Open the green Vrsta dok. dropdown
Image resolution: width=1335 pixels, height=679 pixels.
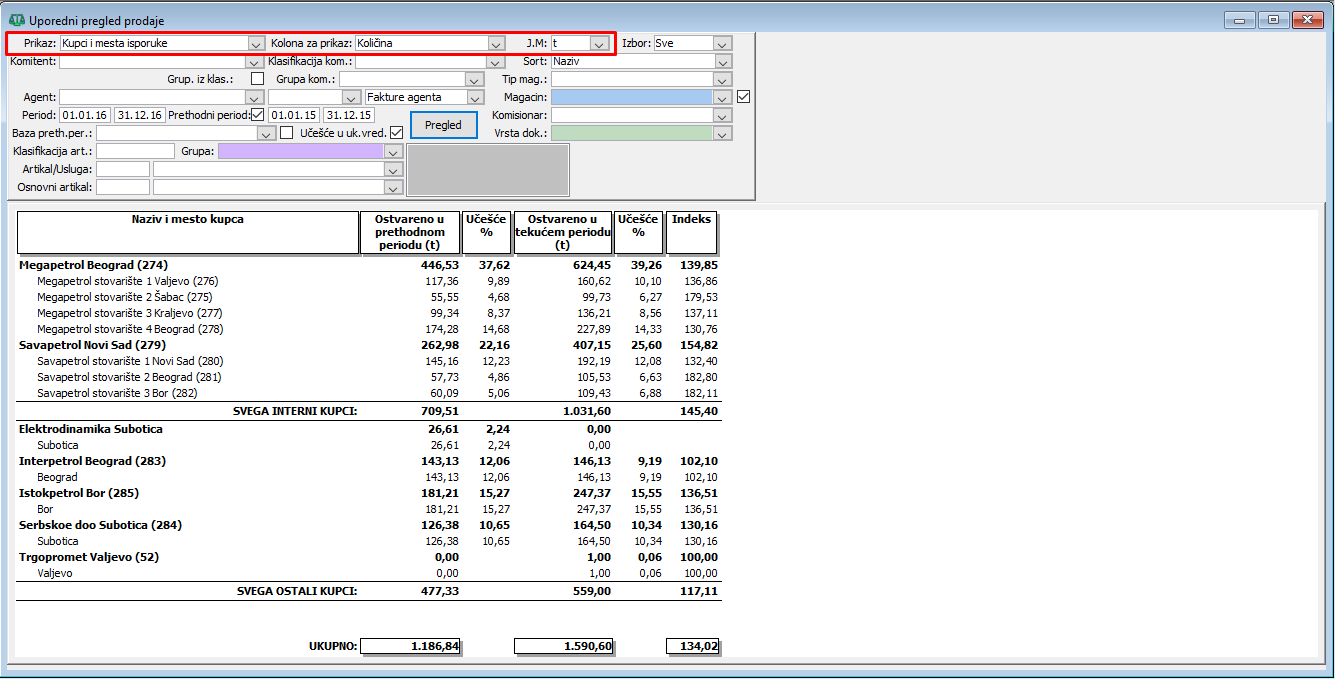(x=723, y=133)
